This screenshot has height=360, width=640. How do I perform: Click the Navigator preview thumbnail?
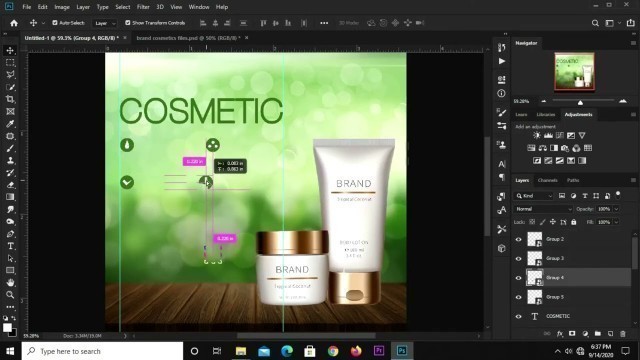coord(574,71)
